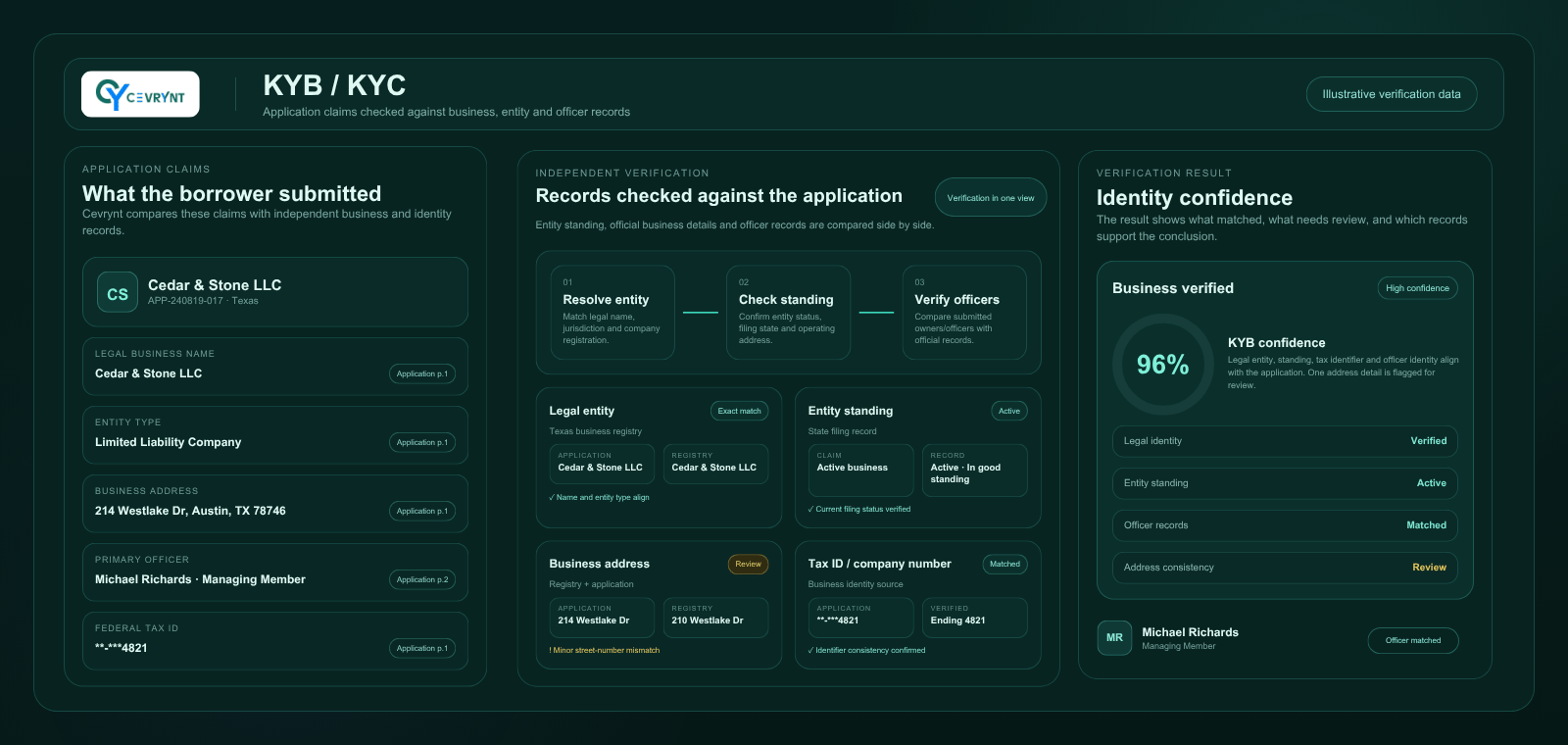Click the High confidence badge
This screenshot has height=745, width=1568.
(1417, 288)
